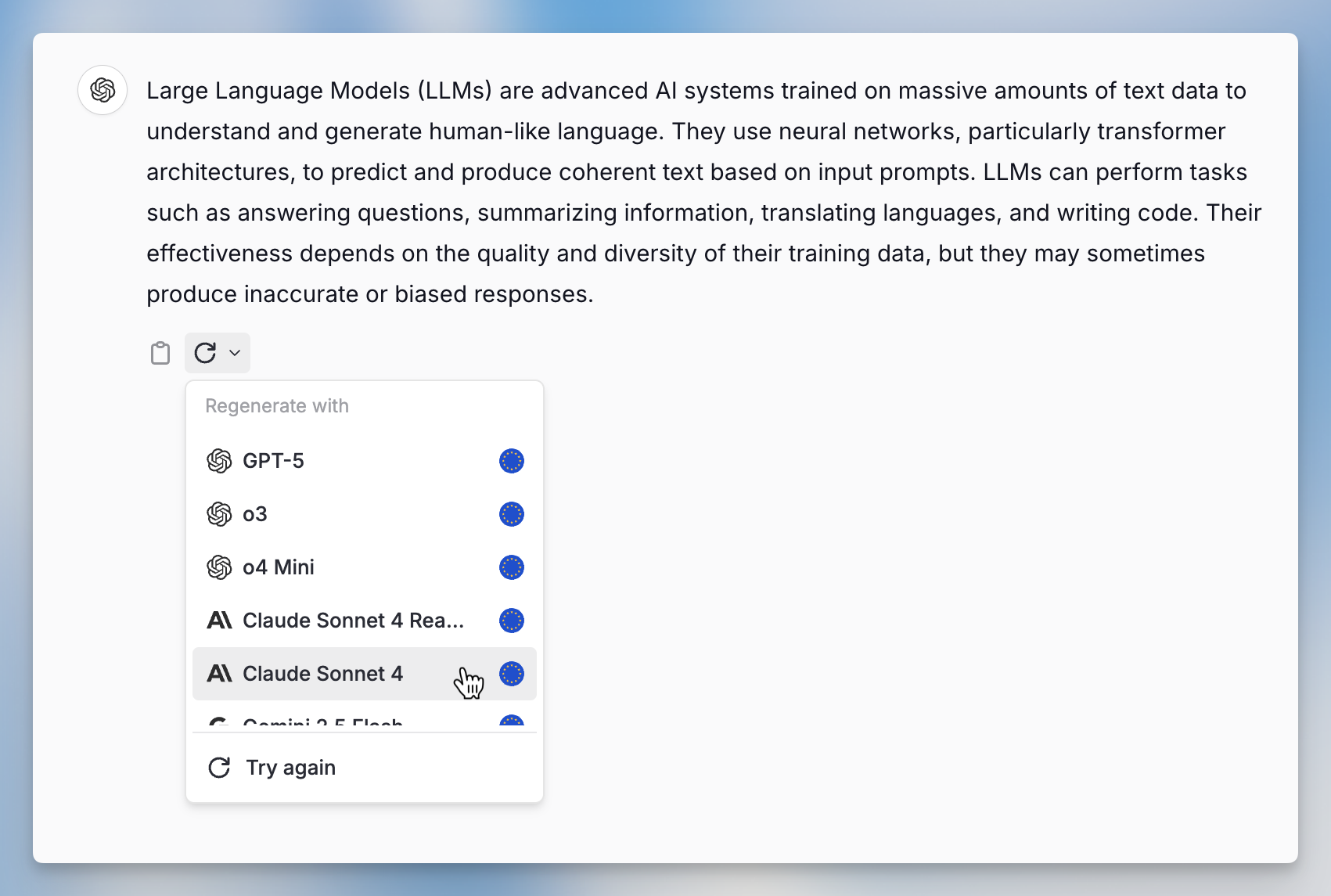
Task: Pick o4 Mini in the model list
Action: point(365,567)
